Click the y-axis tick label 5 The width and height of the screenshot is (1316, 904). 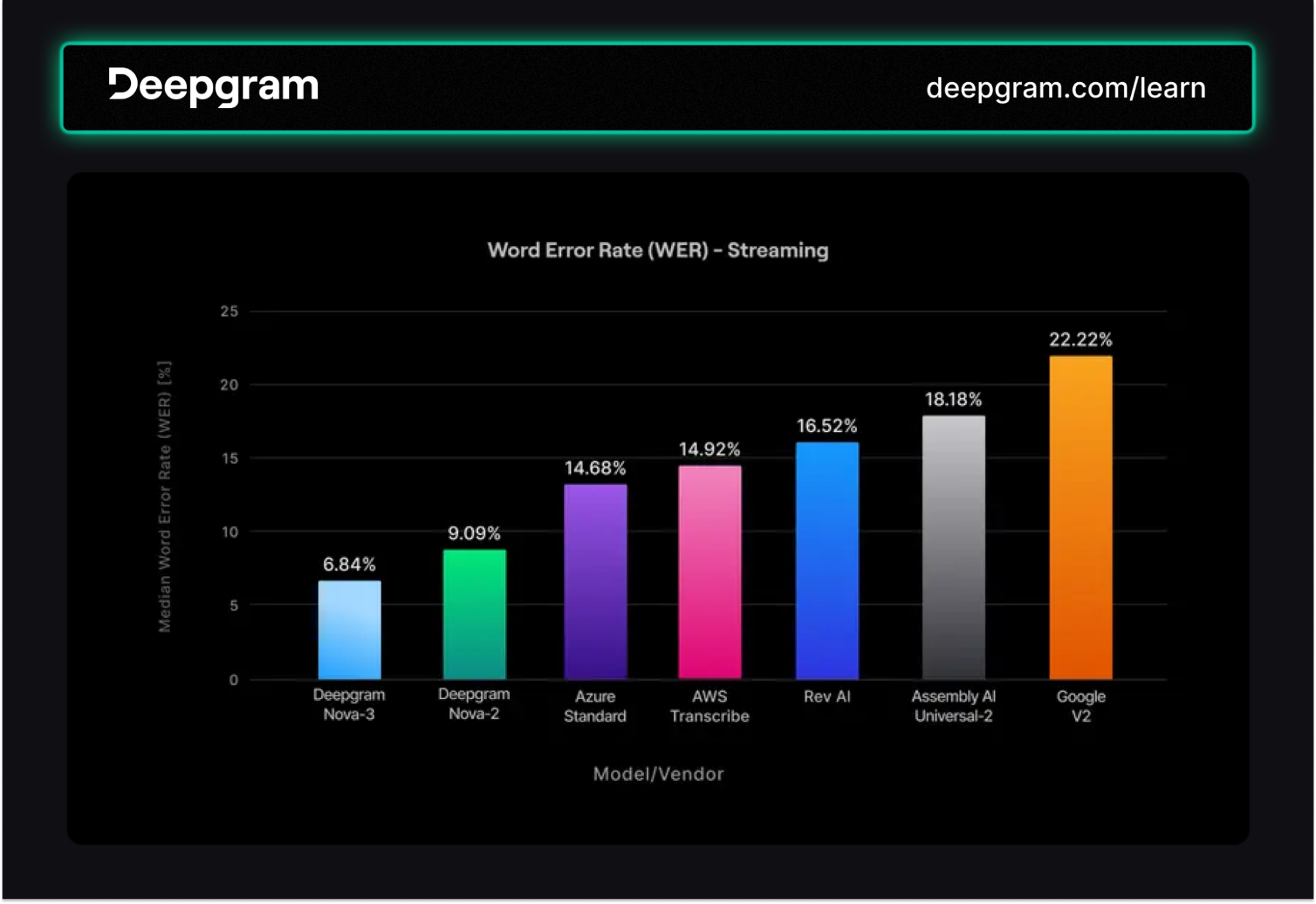coord(234,606)
